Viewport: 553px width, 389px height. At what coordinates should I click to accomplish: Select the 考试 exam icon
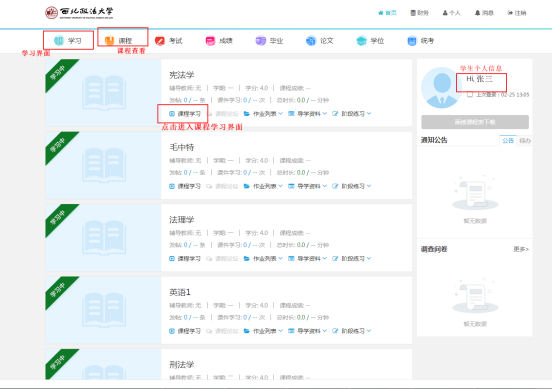(x=160, y=41)
